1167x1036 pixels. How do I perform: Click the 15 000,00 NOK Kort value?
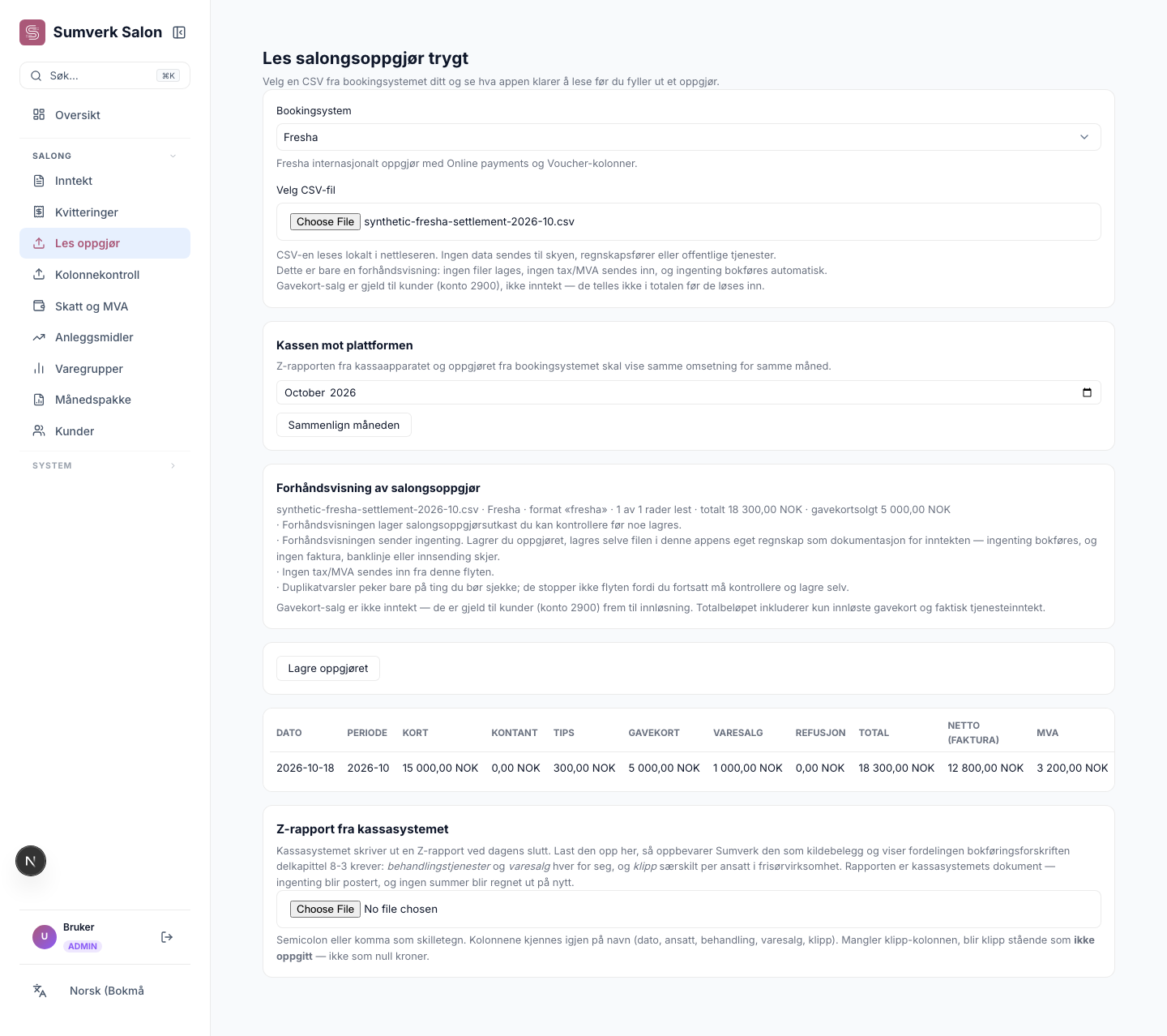click(x=440, y=768)
